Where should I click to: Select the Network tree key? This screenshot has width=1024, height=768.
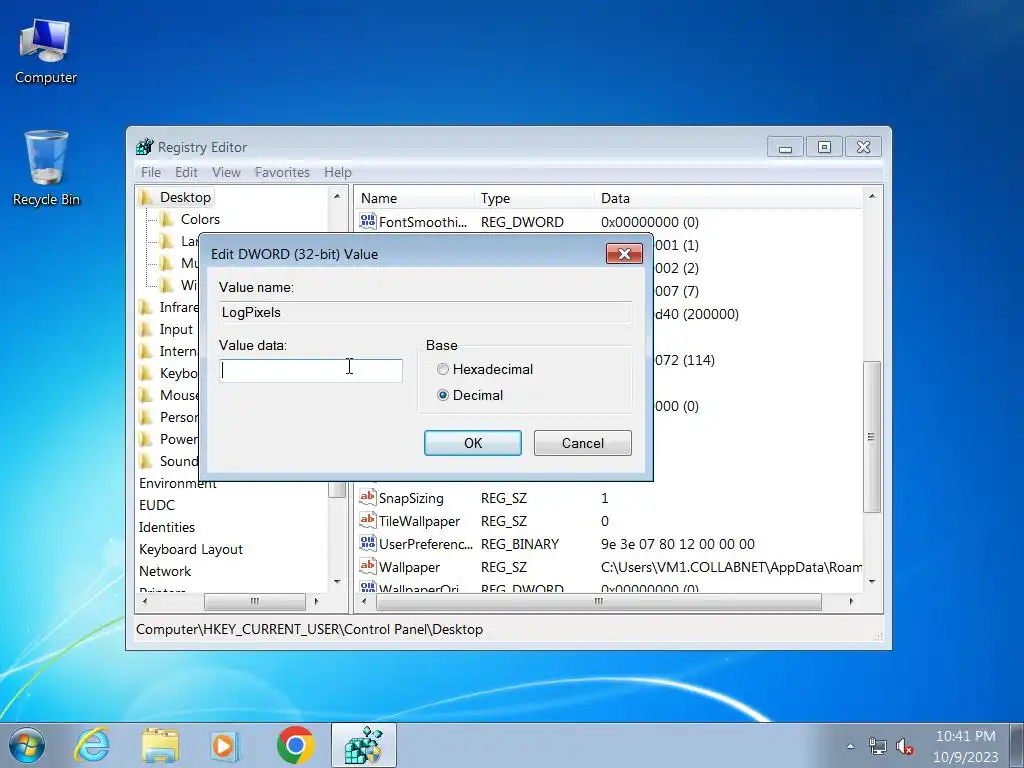(165, 571)
